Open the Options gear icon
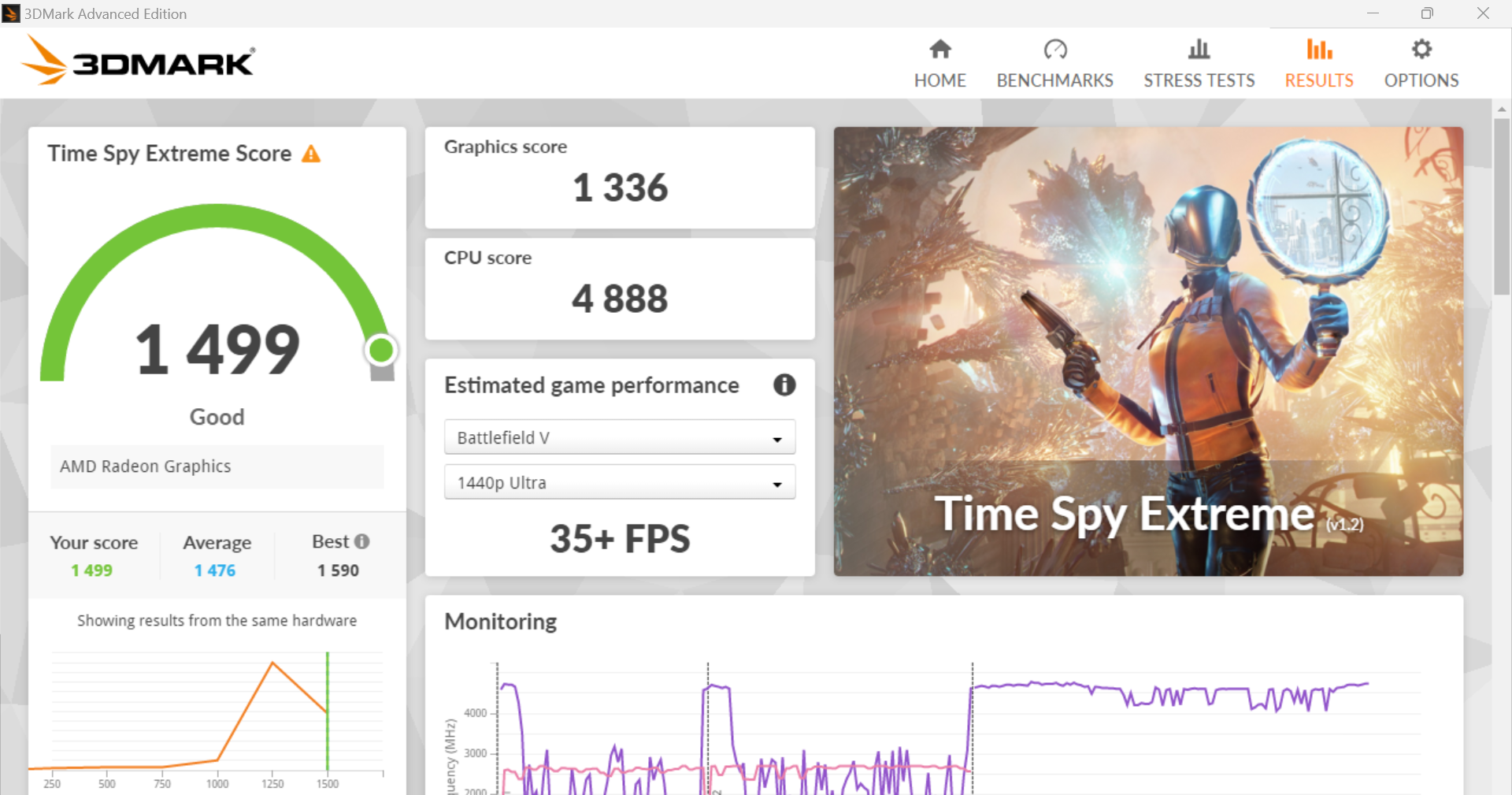The width and height of the screenshot is (1512, 795). click(x=1421, y=49)
